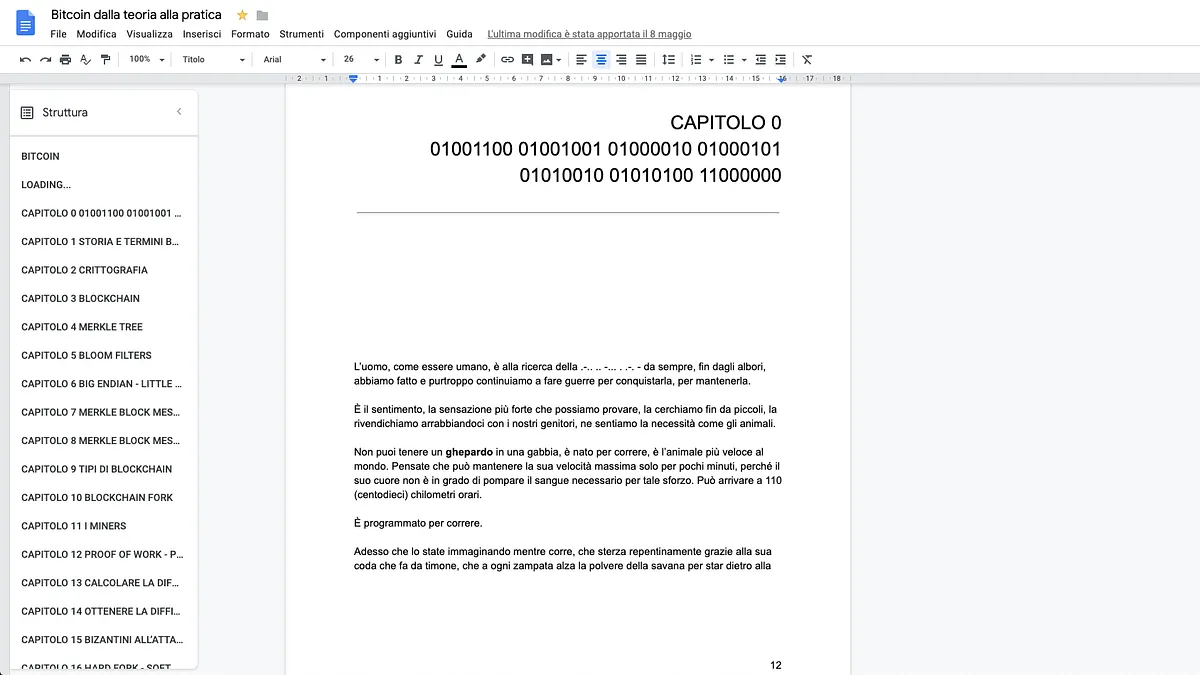
Task: Click the last modified link
Action: click(x=588, y=33)
